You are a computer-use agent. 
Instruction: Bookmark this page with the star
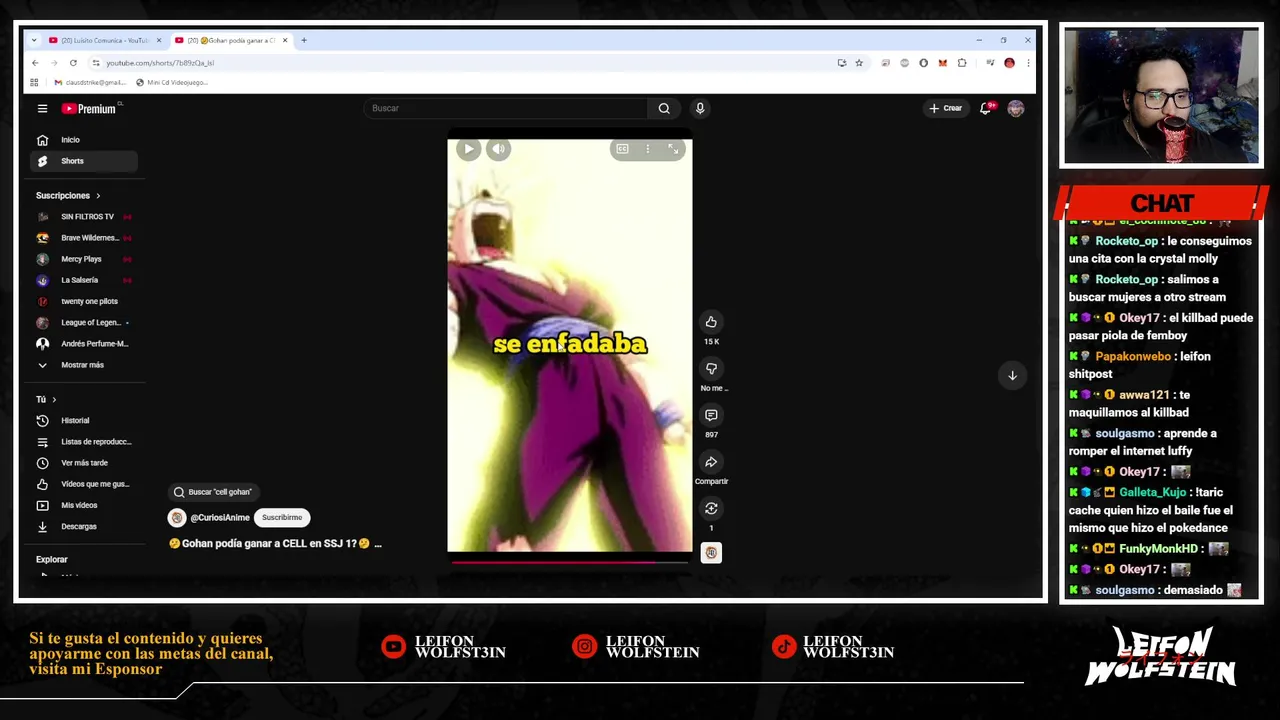(859, 63)
